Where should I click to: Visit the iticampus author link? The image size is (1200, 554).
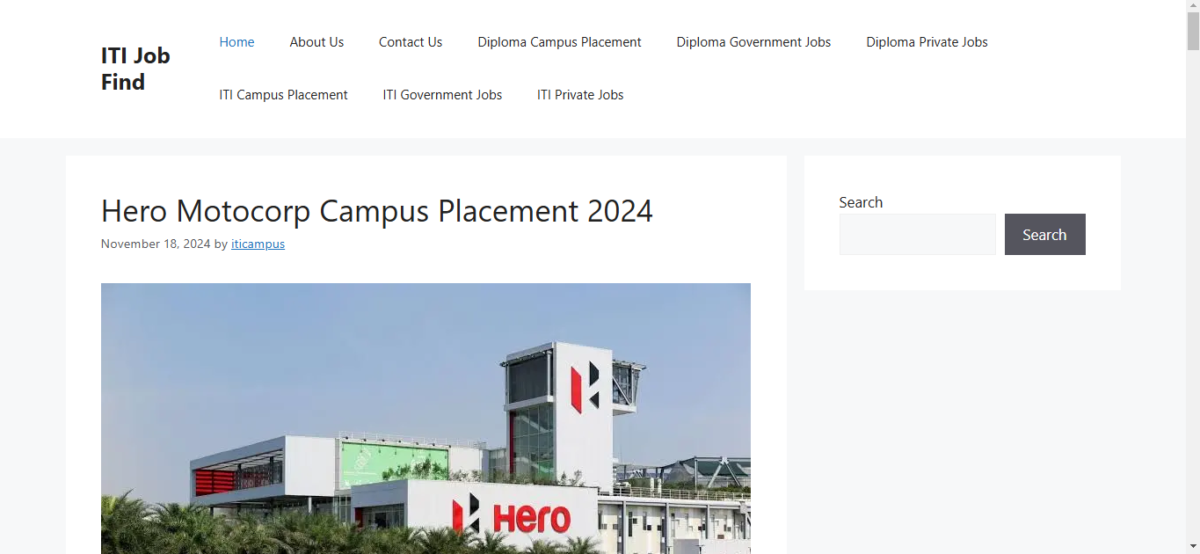pyautogui.click(x=258, y=244)
